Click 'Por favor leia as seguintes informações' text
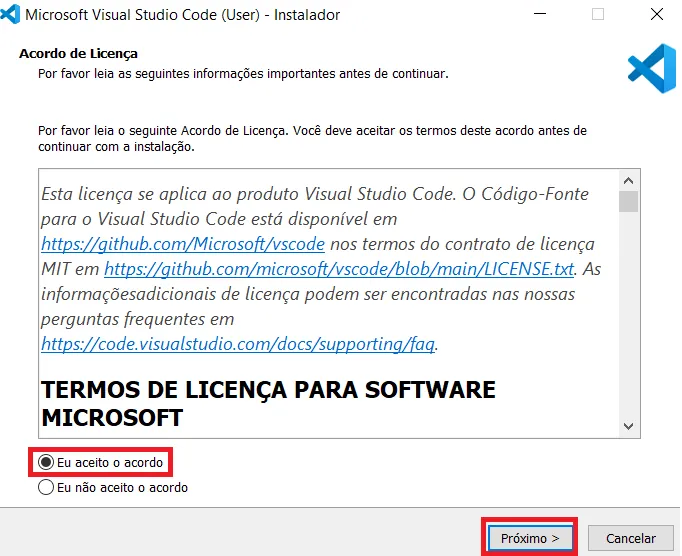 tap(243, 74)
